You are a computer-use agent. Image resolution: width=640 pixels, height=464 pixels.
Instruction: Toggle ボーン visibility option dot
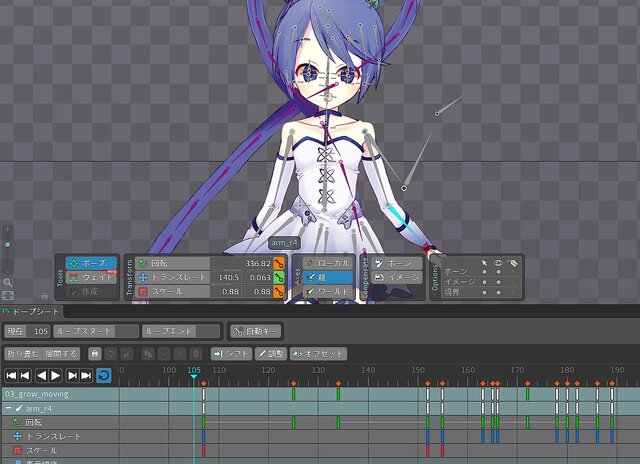[498, 272]
